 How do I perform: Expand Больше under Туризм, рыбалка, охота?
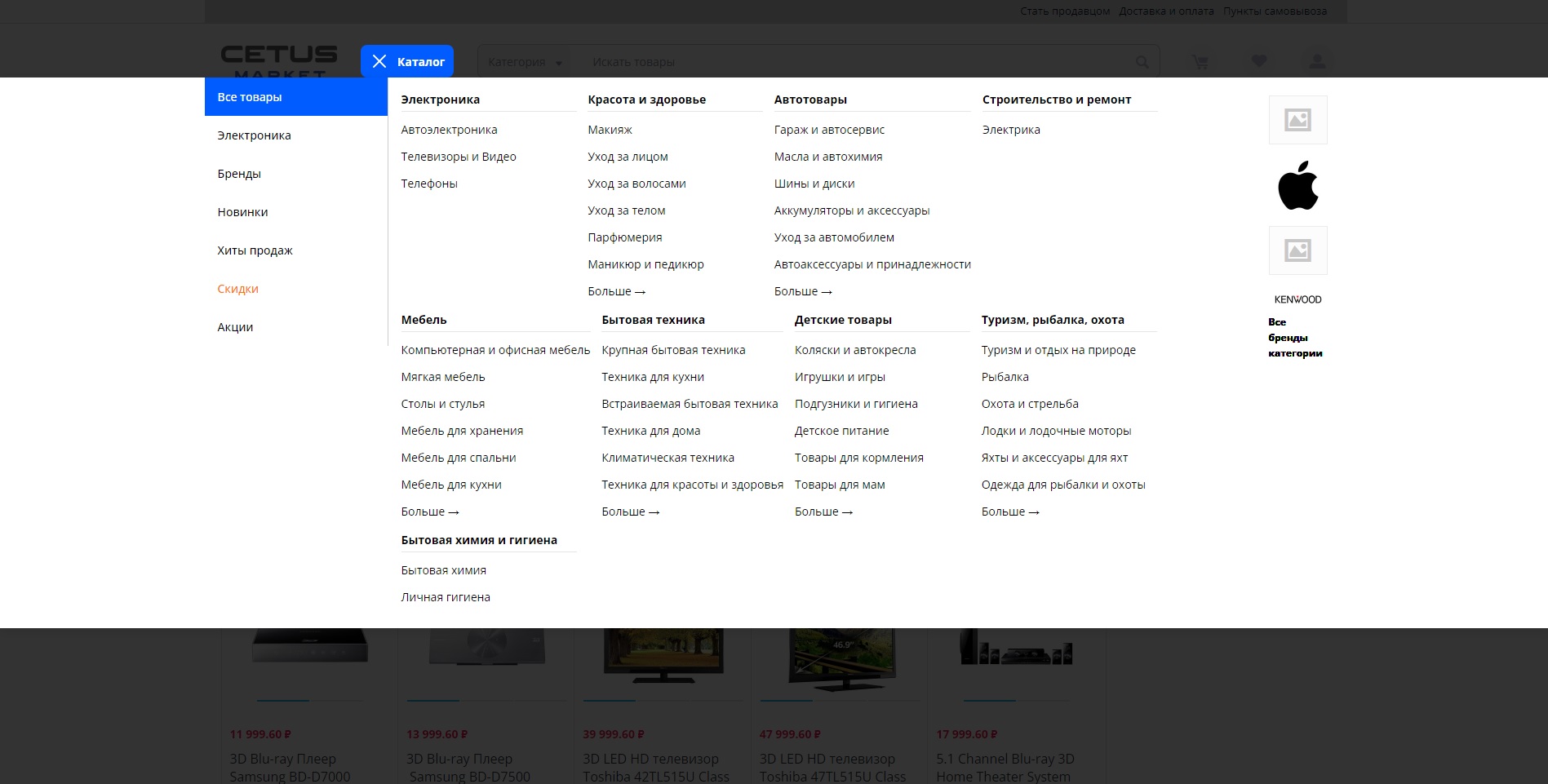click(x=1009, y=512)
